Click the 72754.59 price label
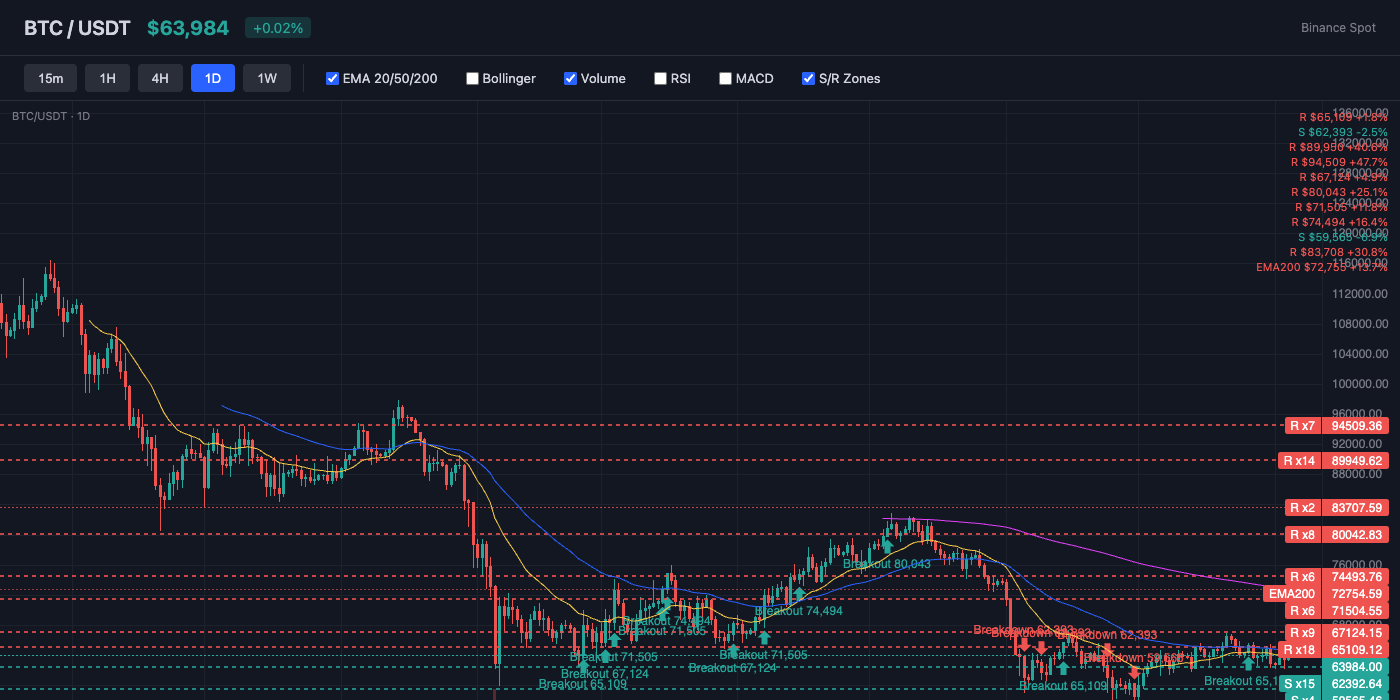1400x700 pixels. (x=1357, y=594)
